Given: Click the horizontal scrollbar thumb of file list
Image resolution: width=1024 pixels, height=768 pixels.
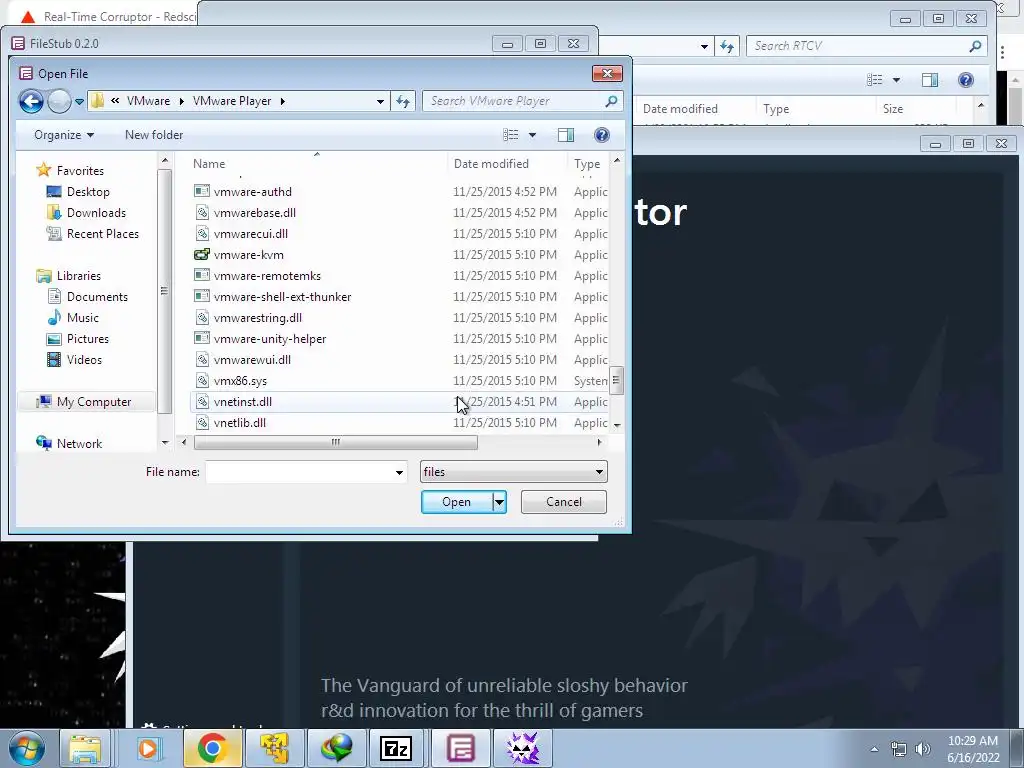Looking at the screenshot, I should pyautogui.click(x=336, y=443).
